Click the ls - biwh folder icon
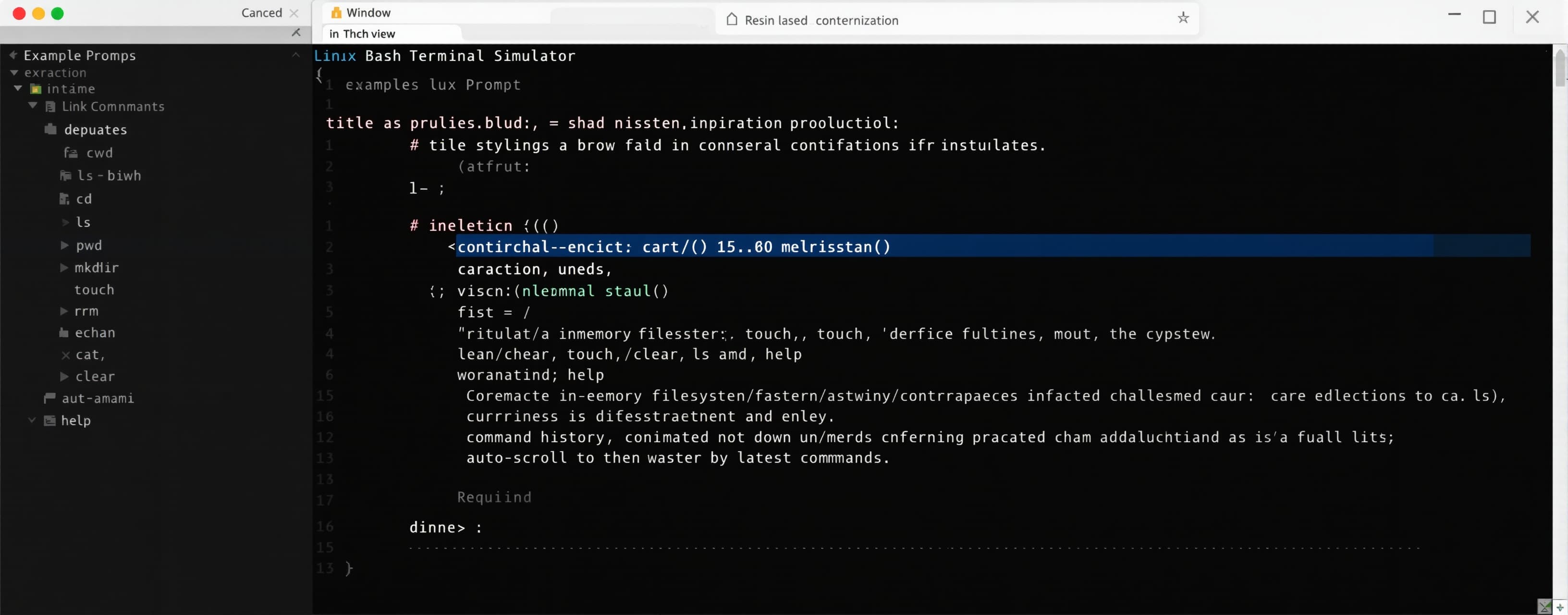This screenshot has height=615, width=1568. click(66, 175)
